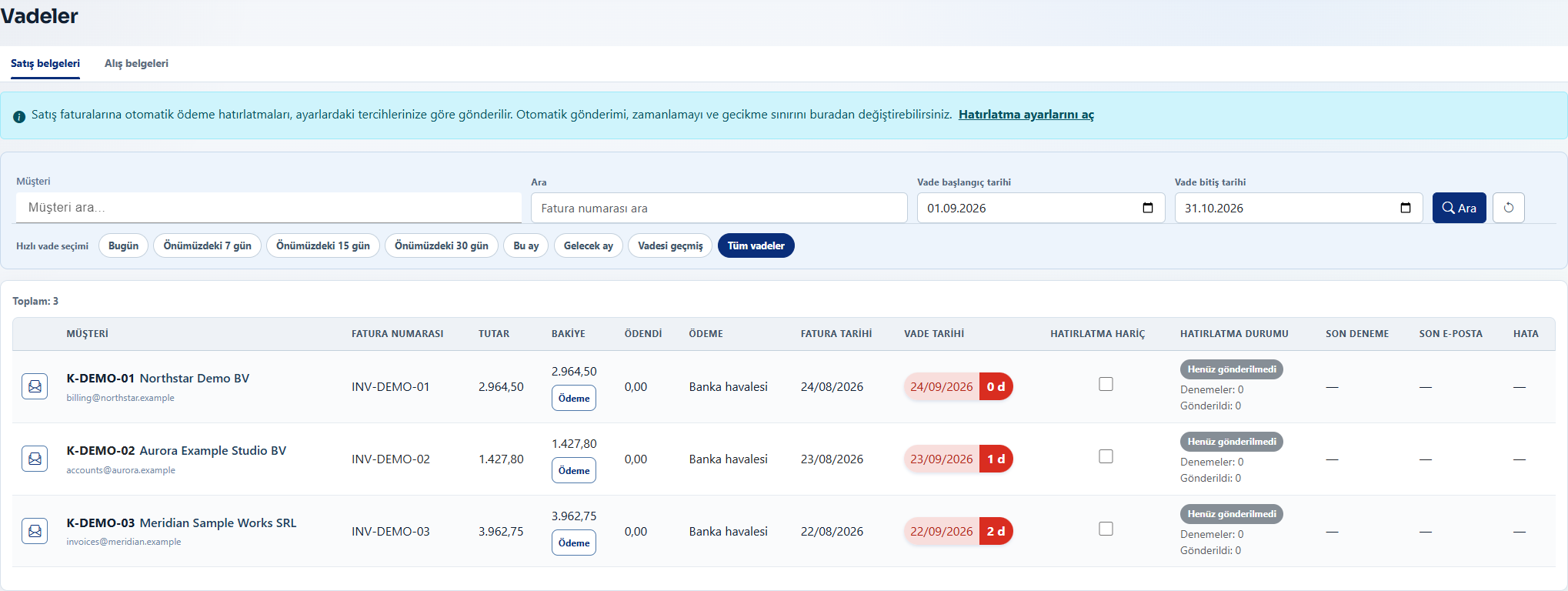1568x591 pixels.
Task: Click the info icon in the reminder banner
Action: click(19, 116)
